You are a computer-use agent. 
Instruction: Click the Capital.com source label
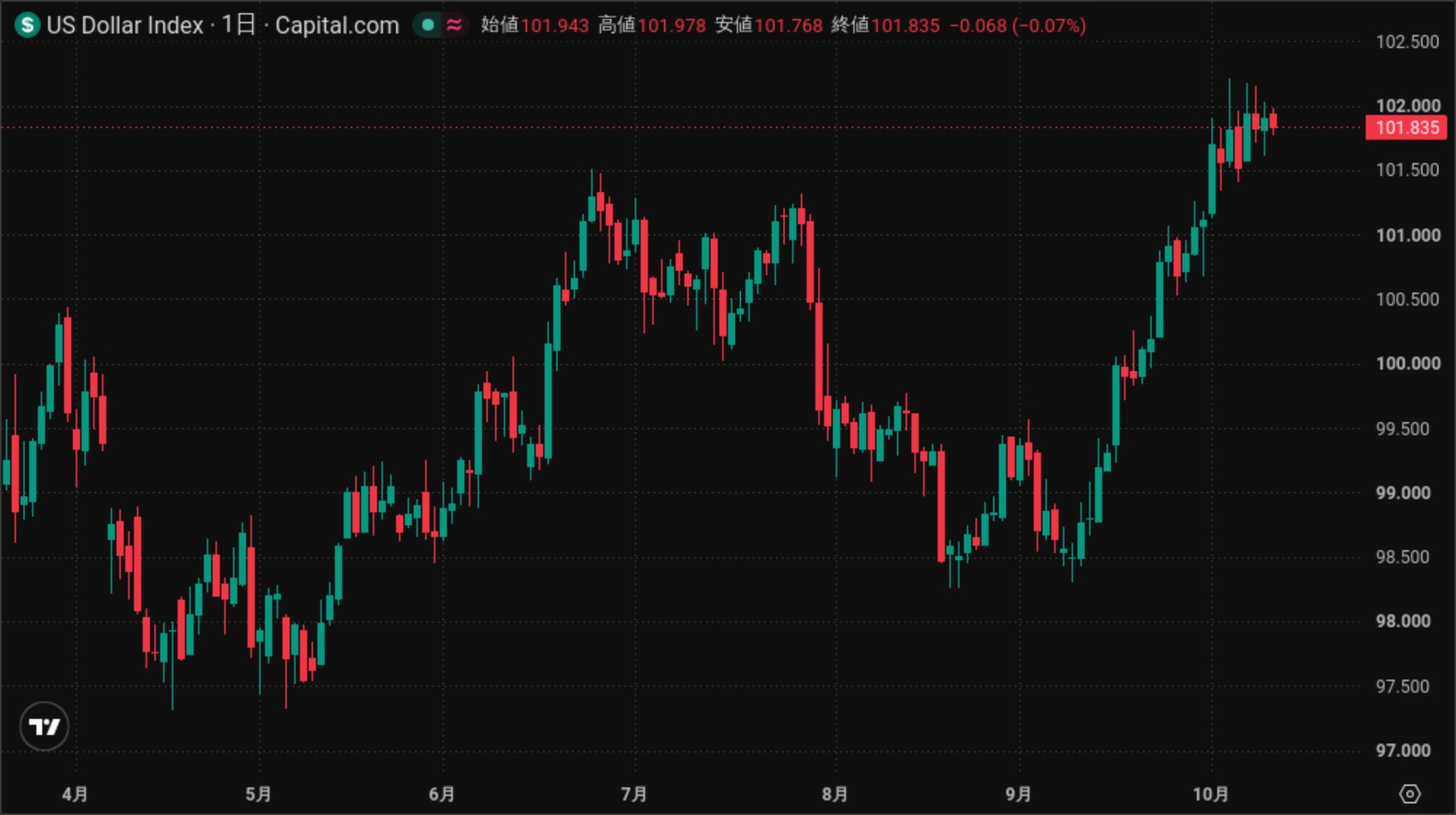tap(337, 25)
